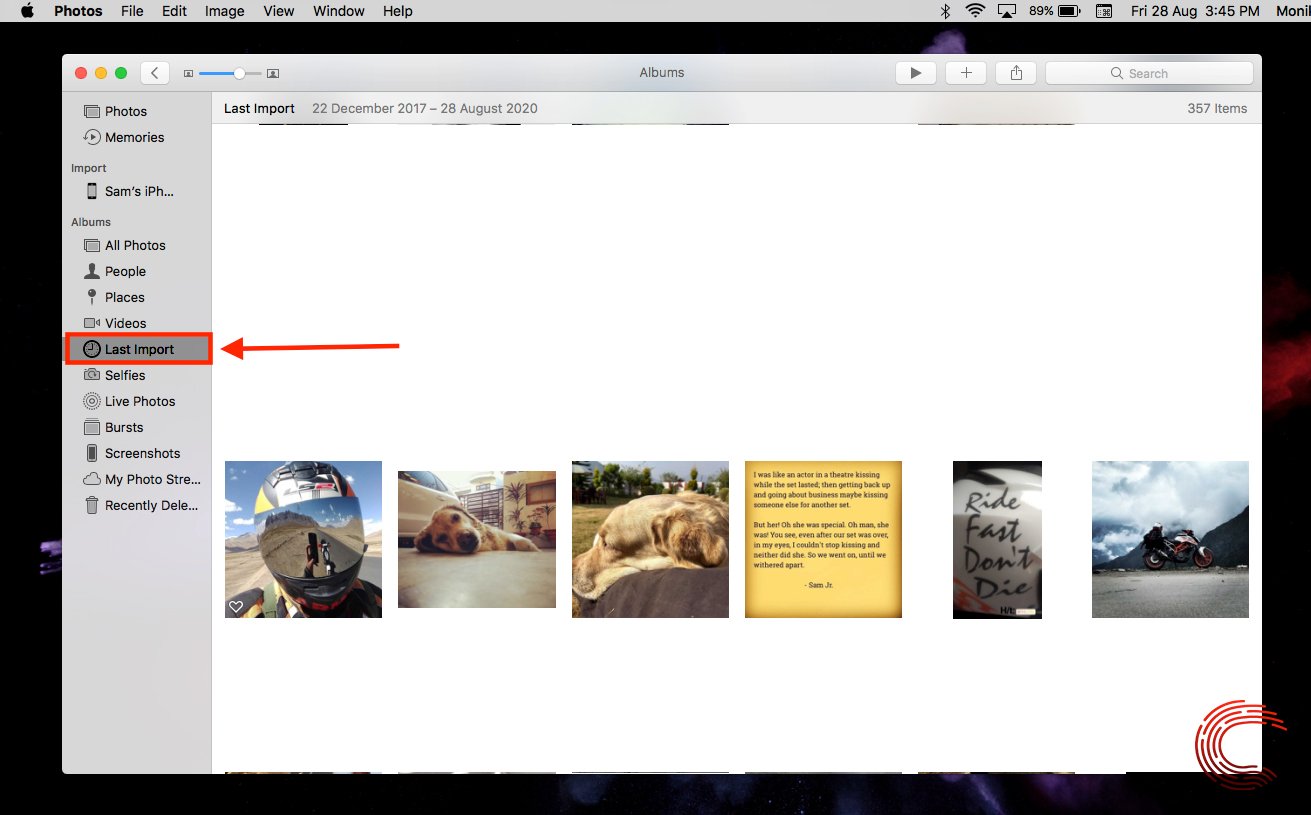
Task: Click the date range 22 December 2017 – 28 August 2020
Action: click(425, 108)
